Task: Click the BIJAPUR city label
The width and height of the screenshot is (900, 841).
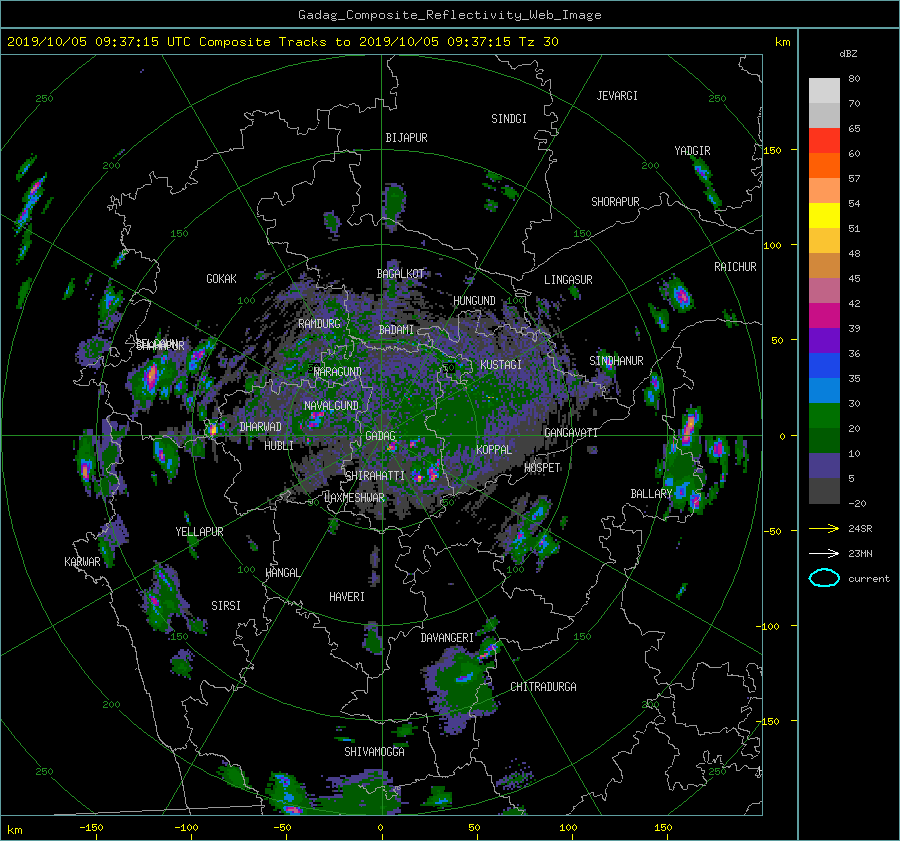Action: [406, 138]
